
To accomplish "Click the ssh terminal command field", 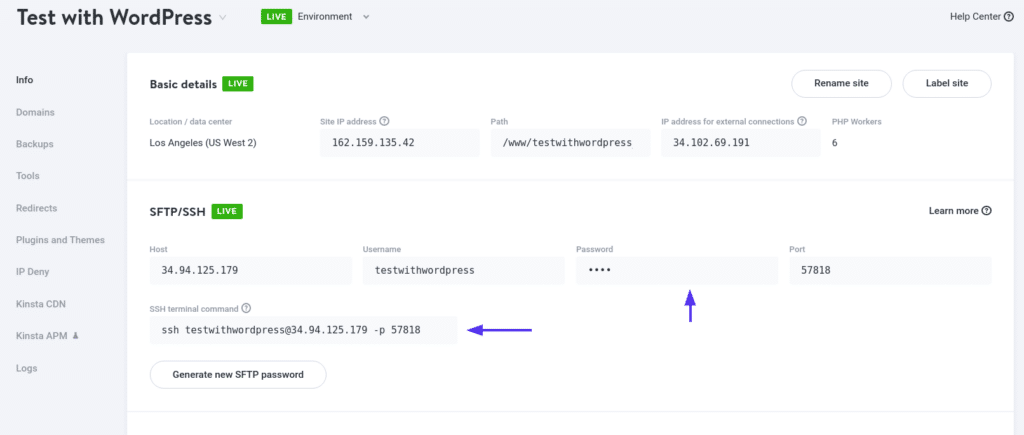I will [x=303, y=330].
